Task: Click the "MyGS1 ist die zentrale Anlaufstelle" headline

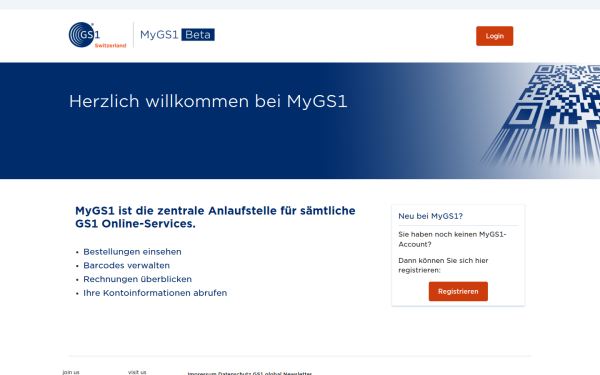Action: 215,217
